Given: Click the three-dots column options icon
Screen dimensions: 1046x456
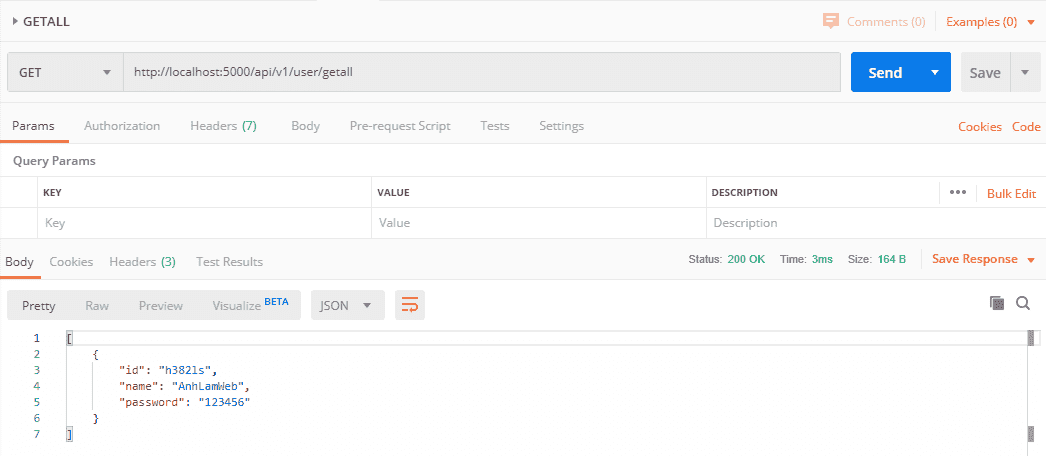Looking at the screenshot, I should [x=958, y=193].
